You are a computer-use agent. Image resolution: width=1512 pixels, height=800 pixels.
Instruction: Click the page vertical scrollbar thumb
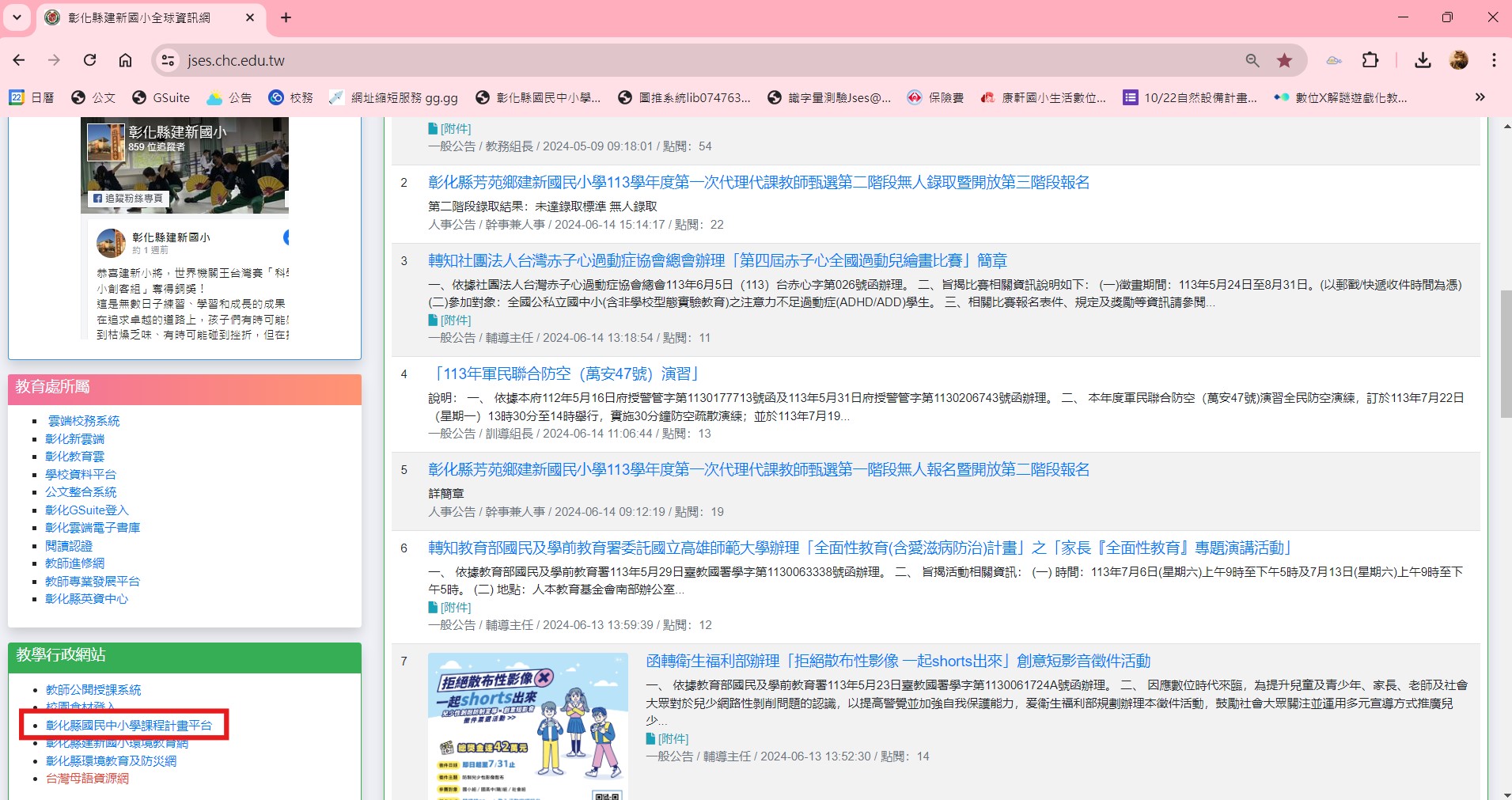pos(1505,354)
